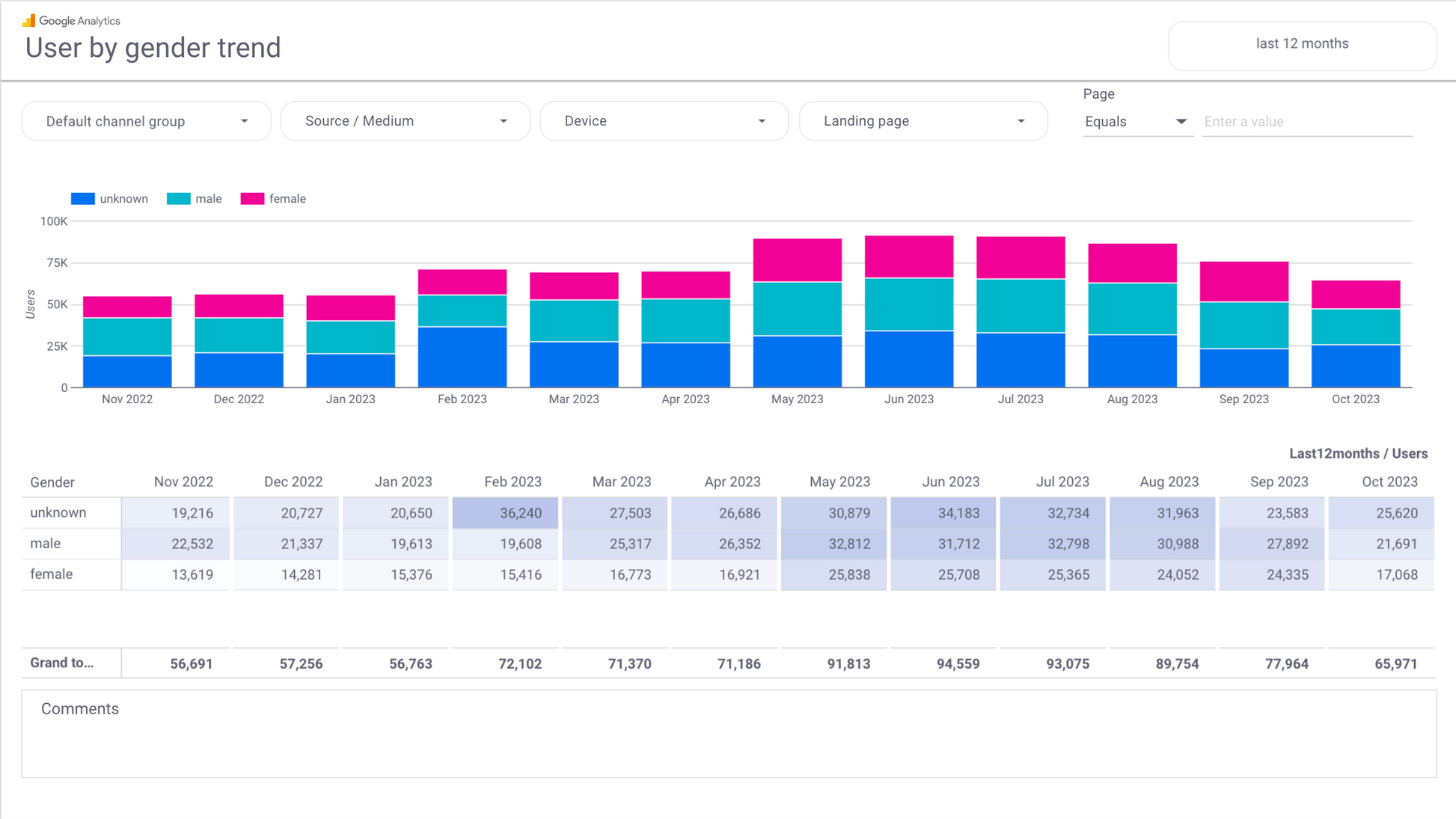Expand the Default channel group dropdown
This screenshot has height=819, width=1456.
146,121
